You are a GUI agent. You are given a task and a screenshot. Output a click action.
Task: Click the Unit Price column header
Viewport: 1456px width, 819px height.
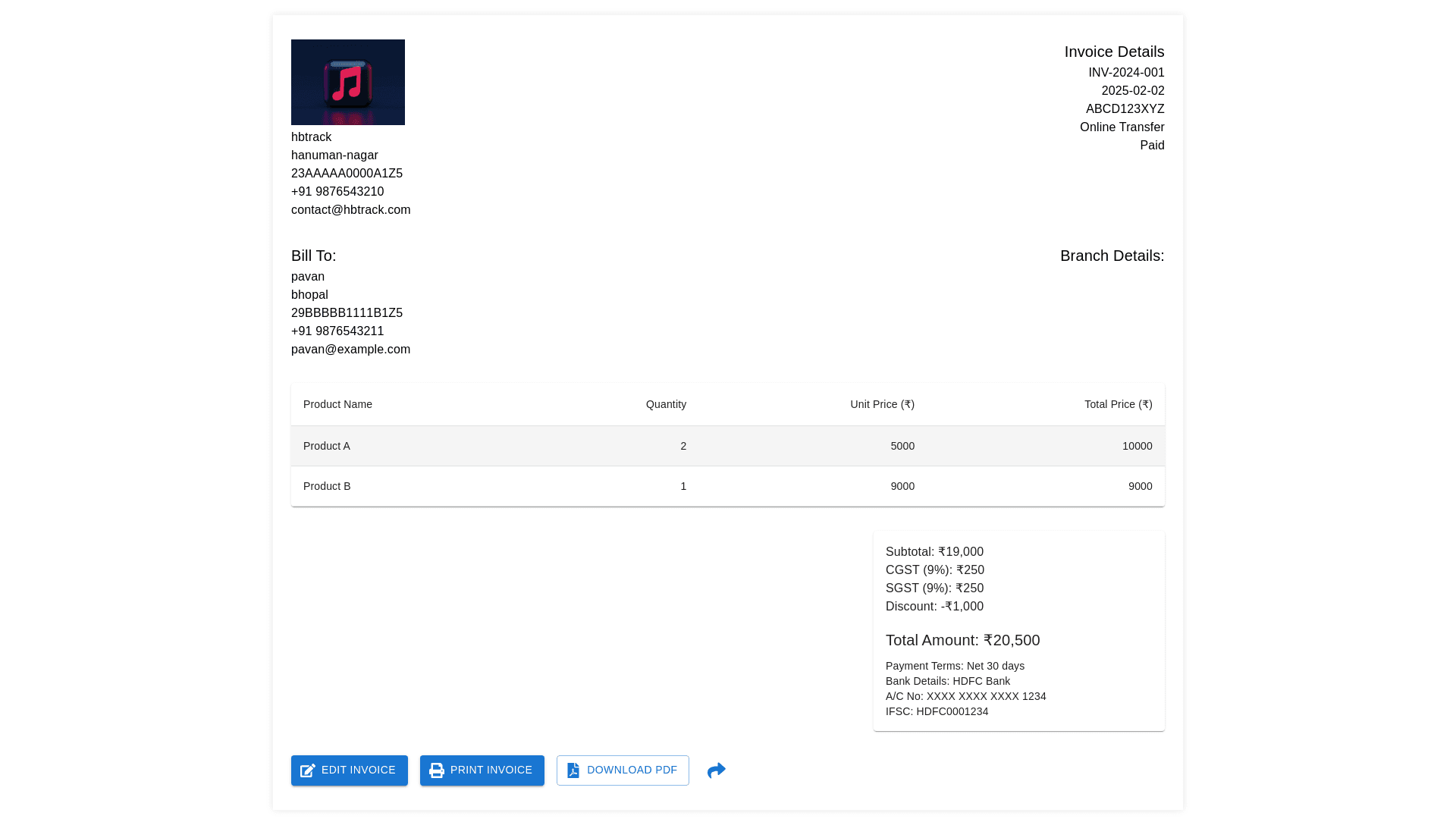point(882,404)
